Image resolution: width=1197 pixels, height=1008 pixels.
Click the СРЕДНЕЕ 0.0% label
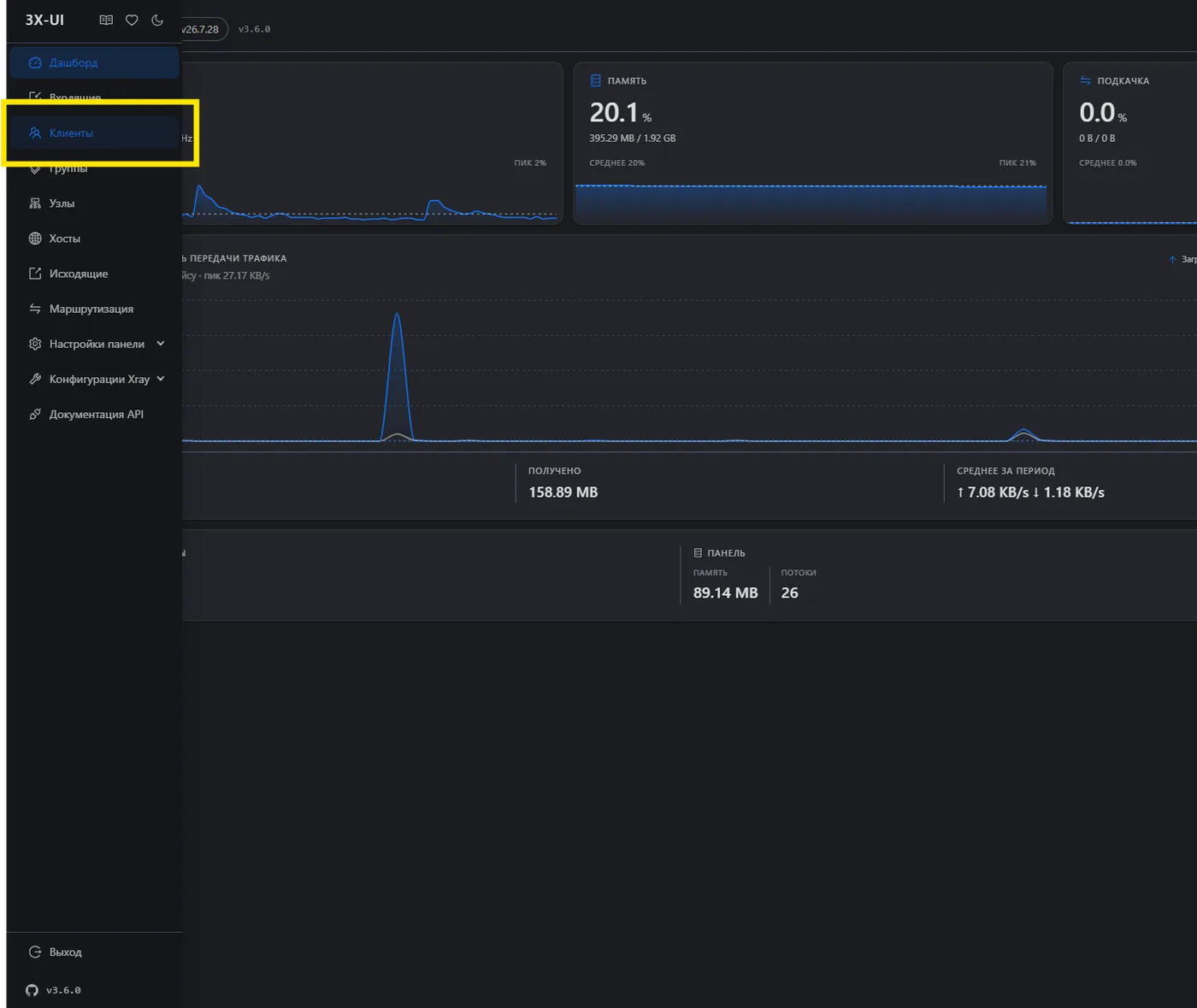tap(1108, 162)
